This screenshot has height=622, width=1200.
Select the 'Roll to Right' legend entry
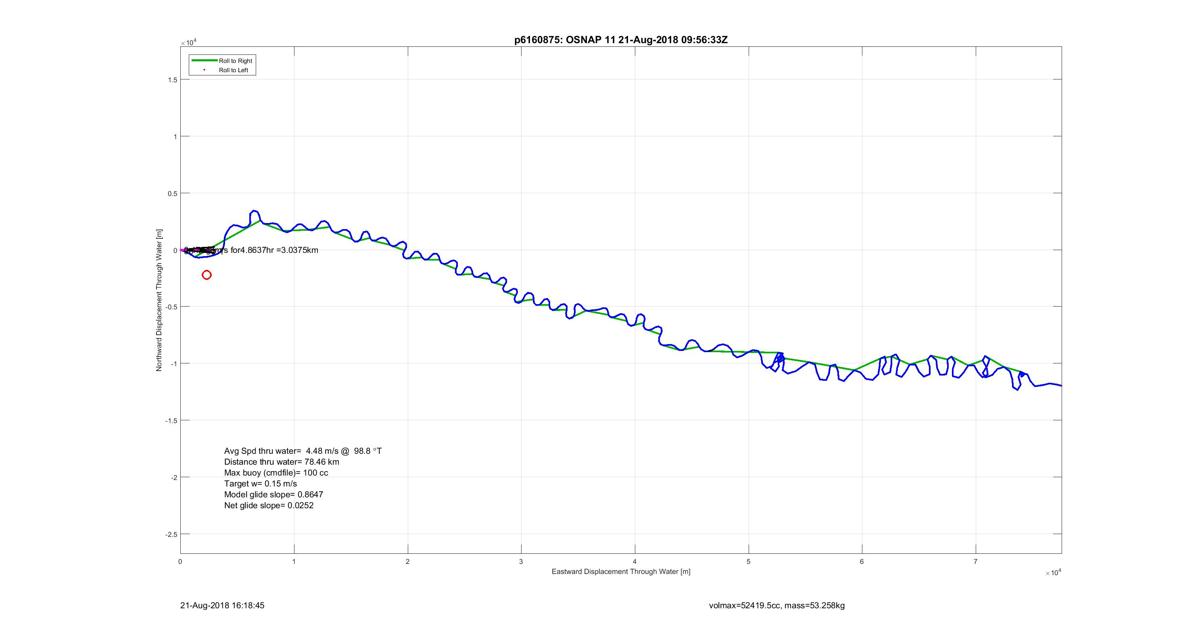[235, 61]
